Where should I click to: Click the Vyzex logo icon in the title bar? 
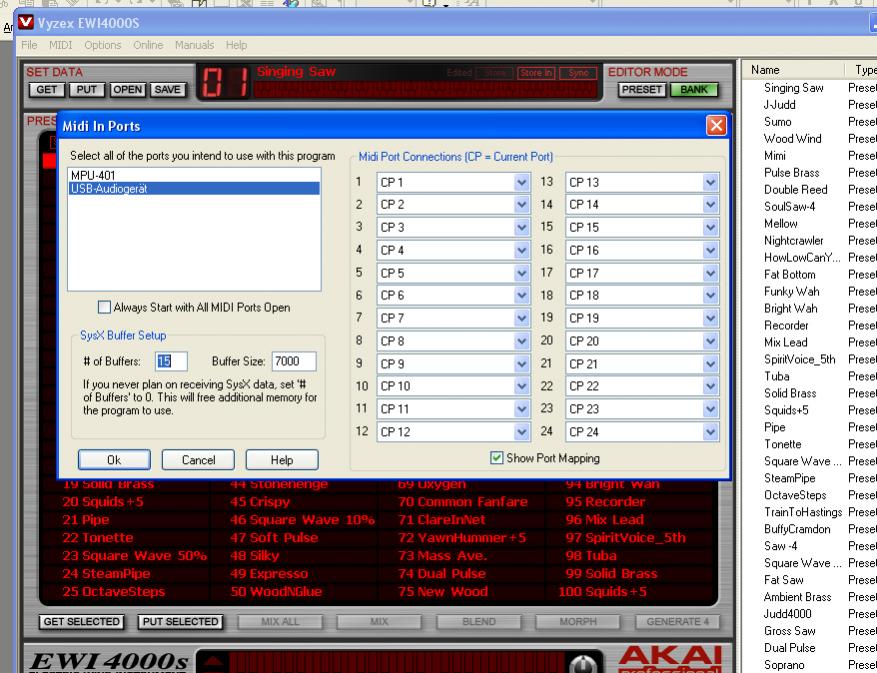(26, 22)
